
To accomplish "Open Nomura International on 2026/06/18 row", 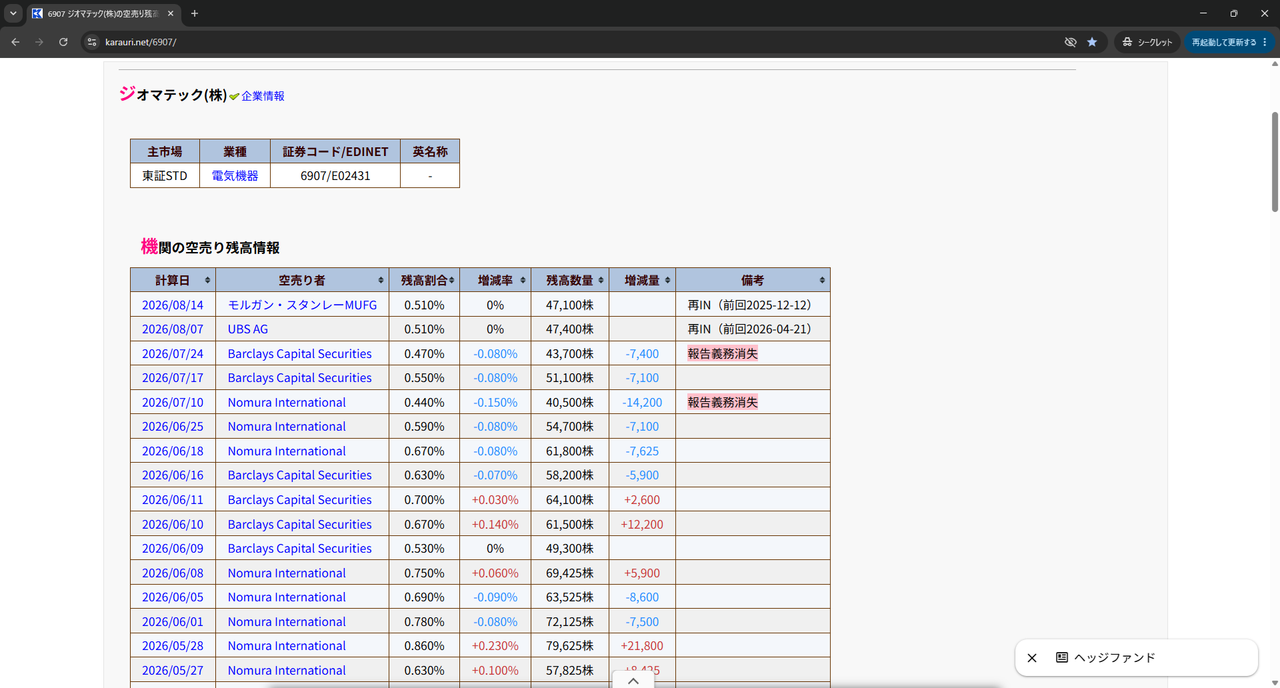I will [x=287, y=451].
